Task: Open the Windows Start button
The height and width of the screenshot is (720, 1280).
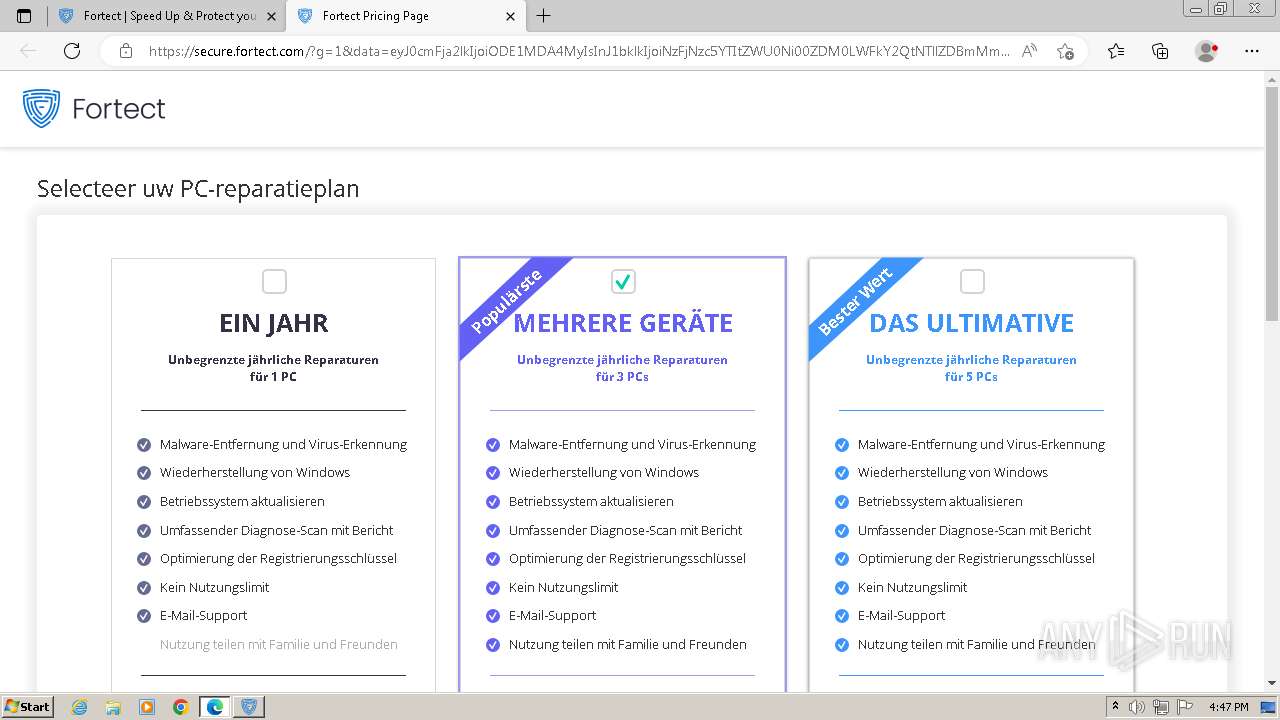Action: point(28,706)
